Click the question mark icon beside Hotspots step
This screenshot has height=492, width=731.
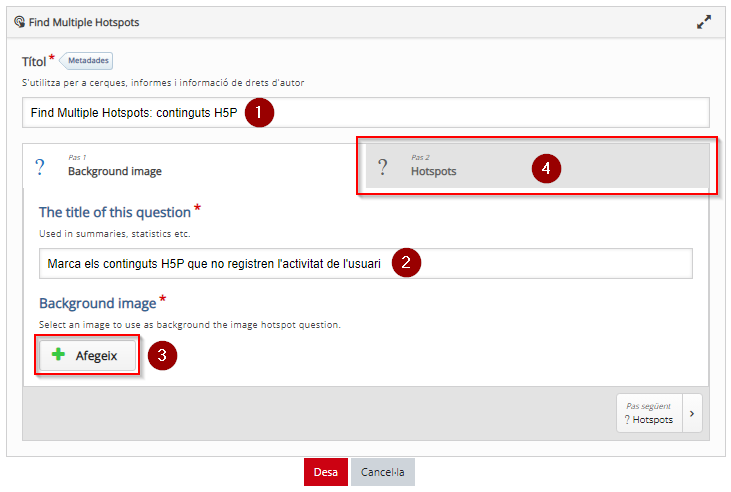(382, 166)
